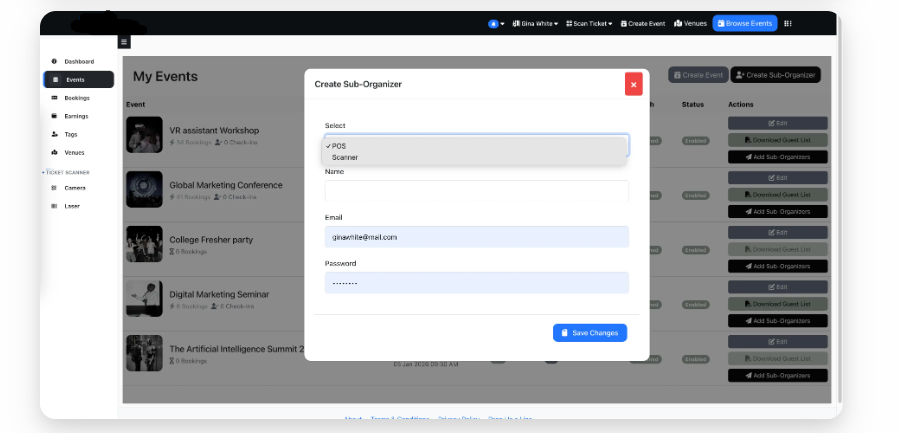The image size is (898, 433).
Task: Click the hamburger sidebar toggle icon
Action: click(124, 42)
